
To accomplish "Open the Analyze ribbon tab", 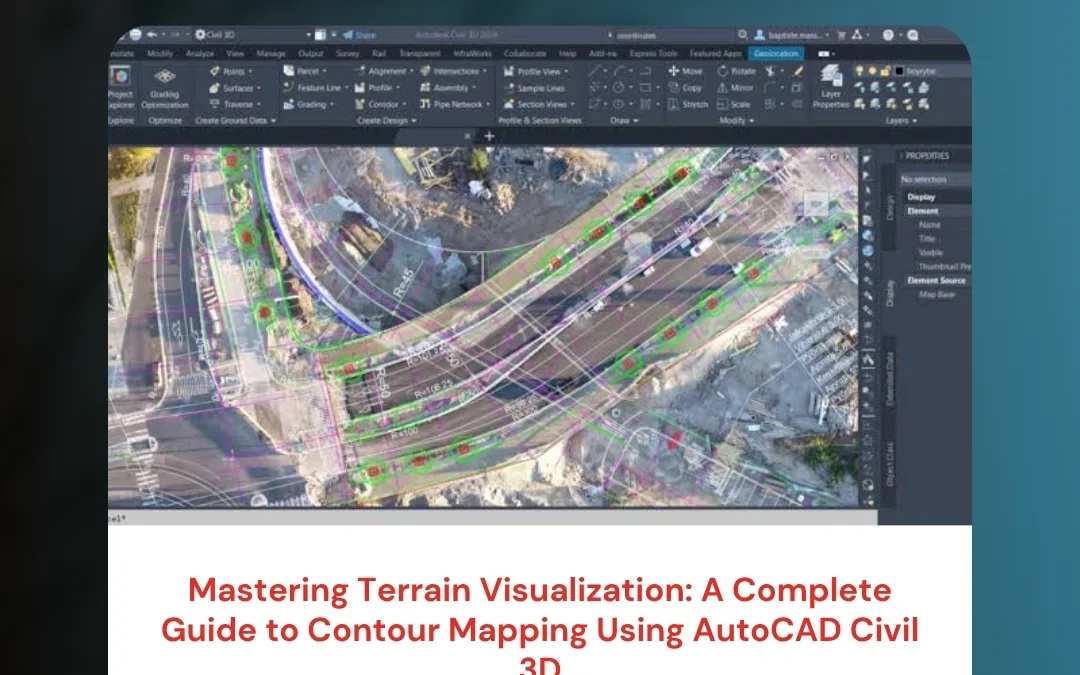I will (x=200, y=53).
